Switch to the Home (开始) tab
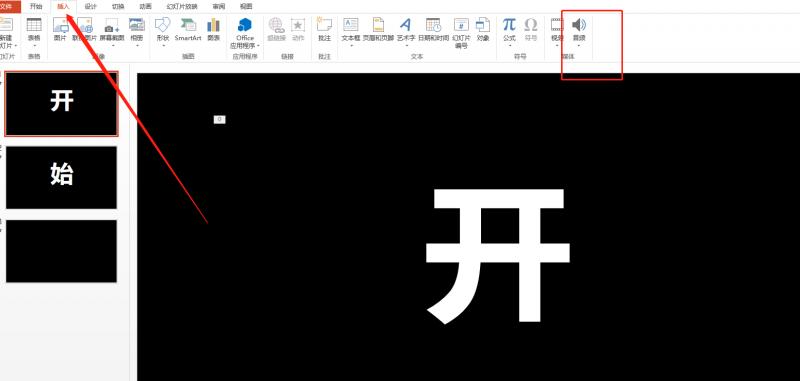The height and width of the screenshot is (381, 800). coord(36,7)
